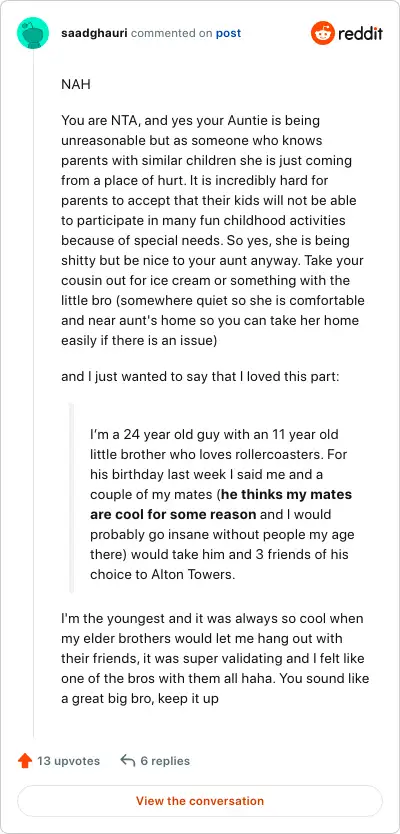Click the reply arrow icon
The image size is (400, 834).
(x=128, y=761)
